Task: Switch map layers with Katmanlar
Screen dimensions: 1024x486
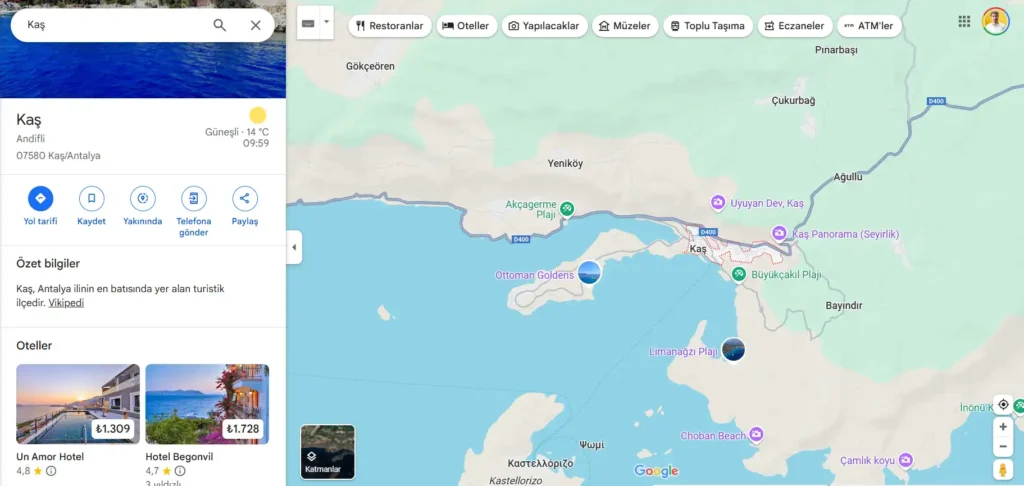Action: (x=328, y=452)
